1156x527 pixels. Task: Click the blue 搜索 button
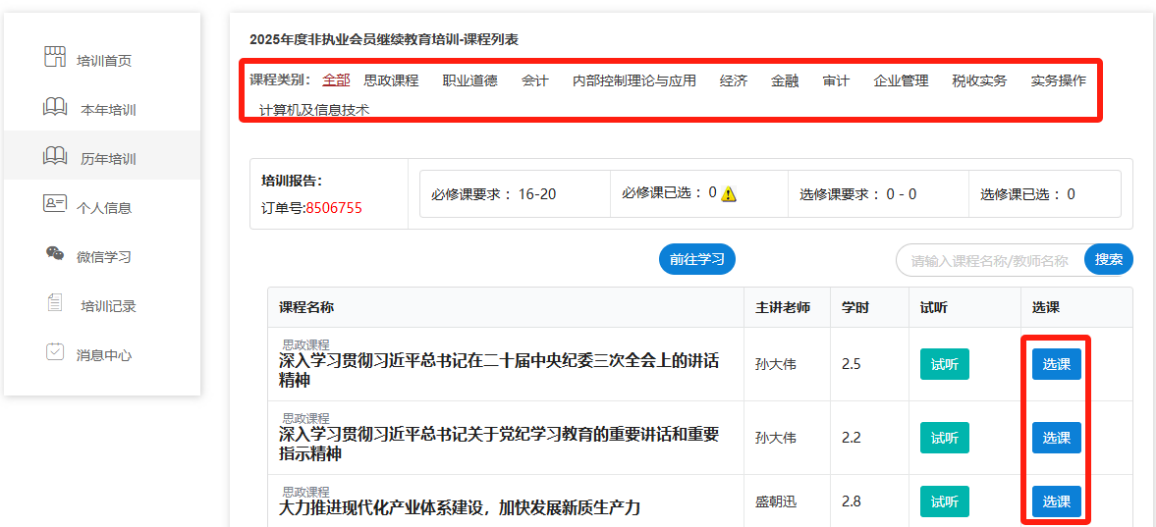click(x=1108, y=260)
